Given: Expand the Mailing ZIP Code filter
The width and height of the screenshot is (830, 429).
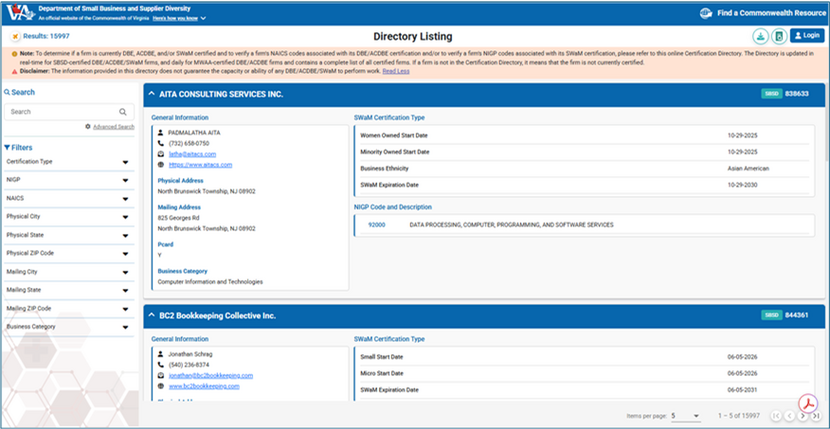Looking at the screenshot, I should coord(69,308).
